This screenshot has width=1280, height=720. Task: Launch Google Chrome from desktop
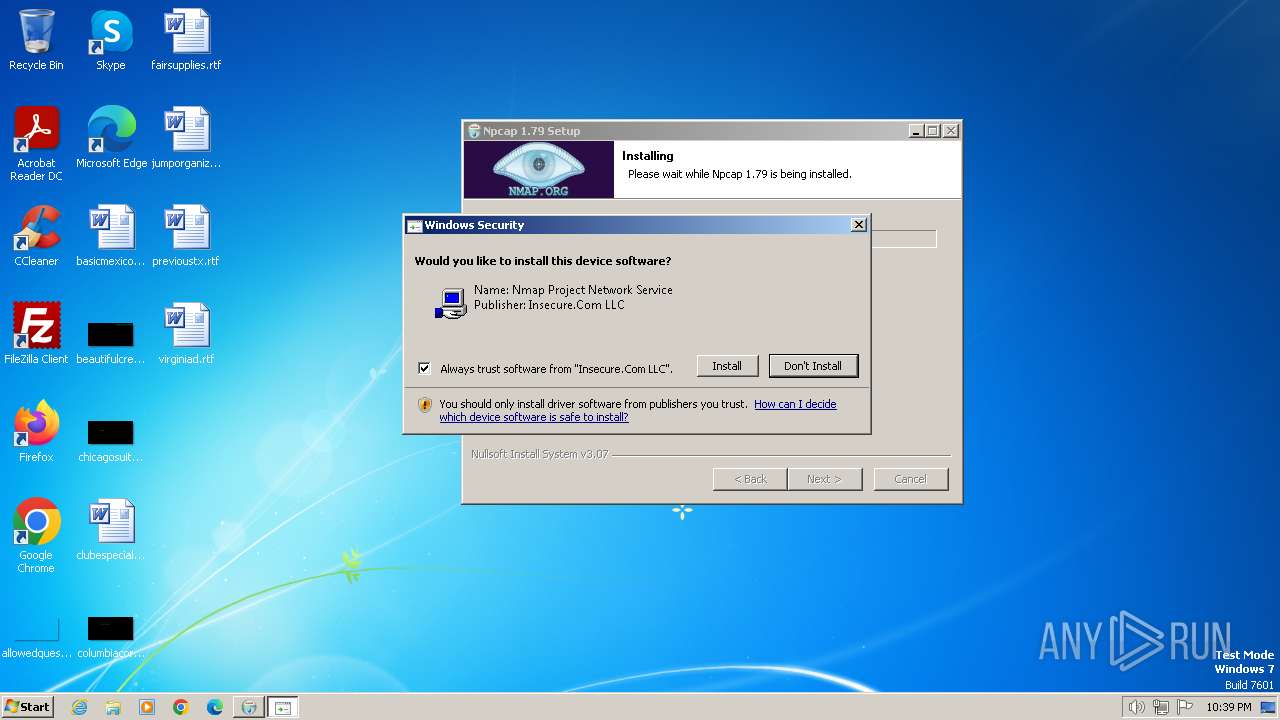pyautogui.click(x=36, y=536)
